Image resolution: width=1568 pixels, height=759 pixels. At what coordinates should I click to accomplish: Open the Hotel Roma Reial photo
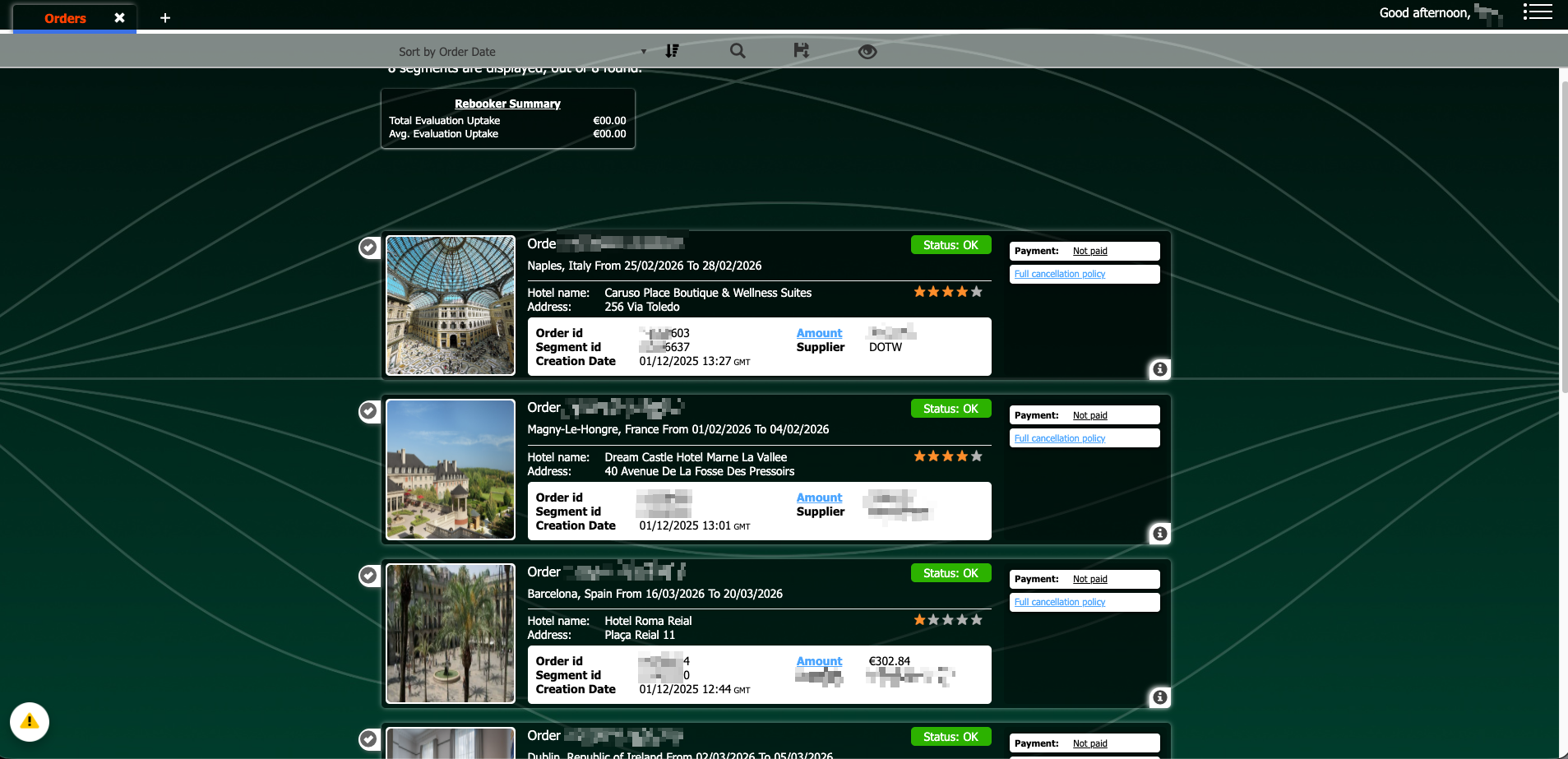click(x=451, y=633)
